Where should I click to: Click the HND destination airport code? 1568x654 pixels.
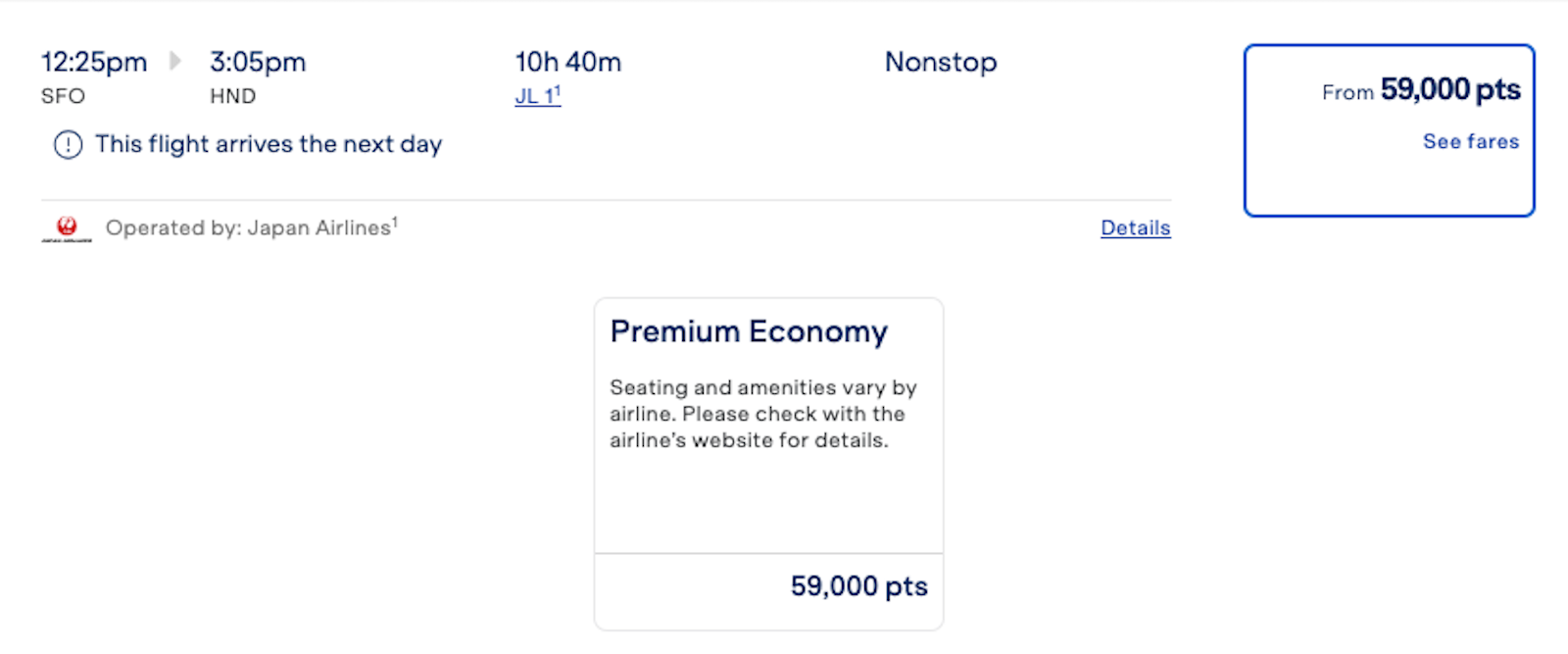click(x=232, y=96)
